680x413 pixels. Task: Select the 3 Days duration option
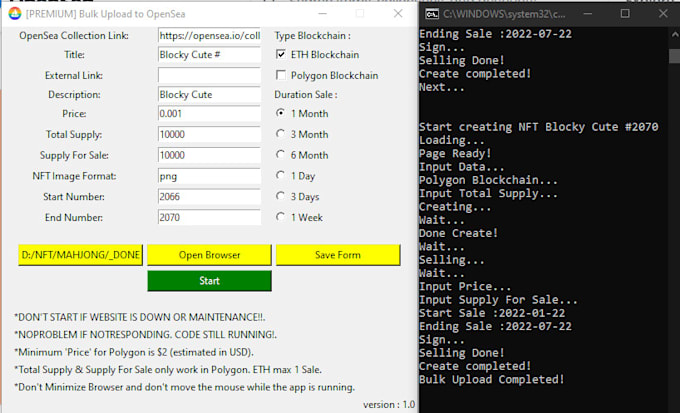tap(281, 196)
